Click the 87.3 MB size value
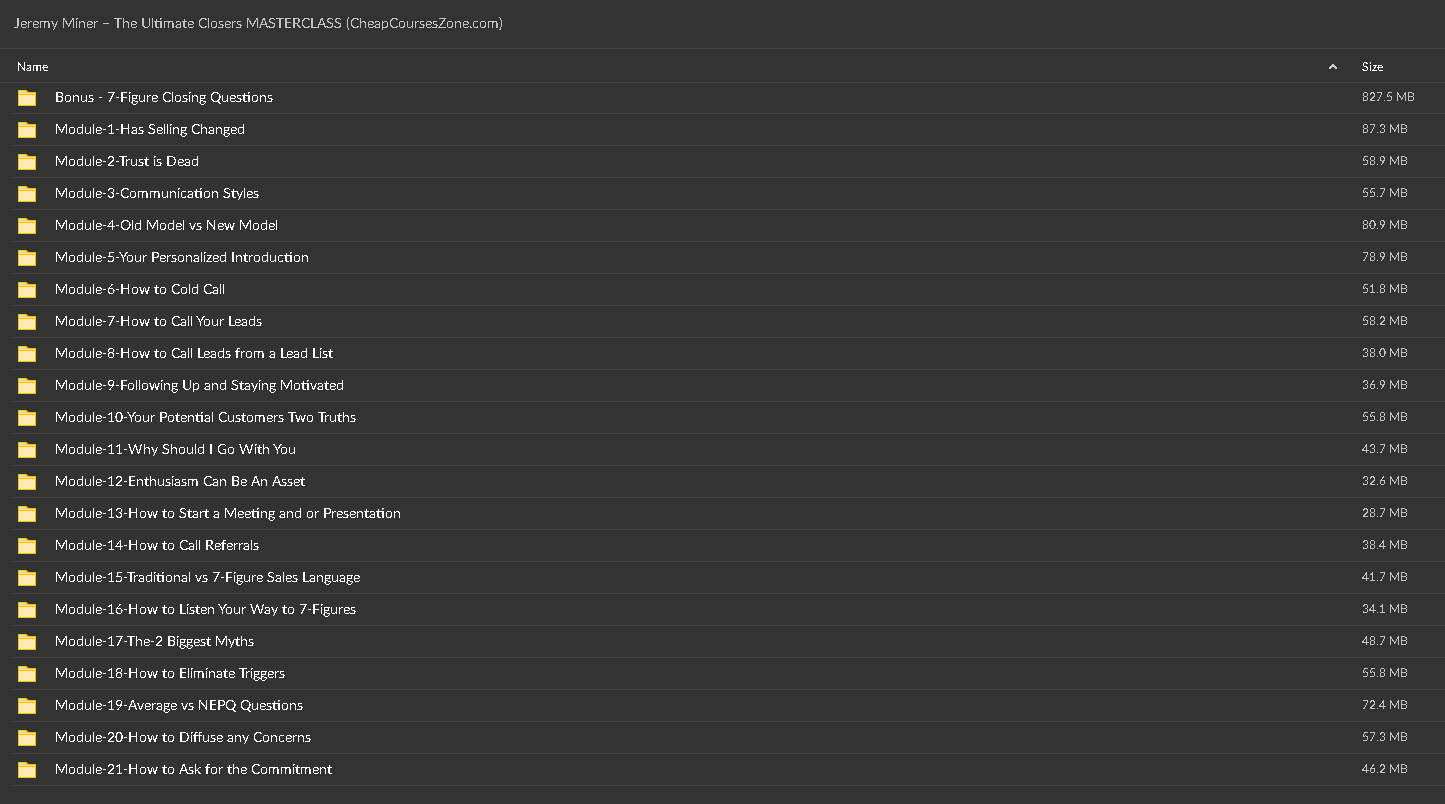The height and width of the screenshot is (804, 1445). tap(1384, 129)
